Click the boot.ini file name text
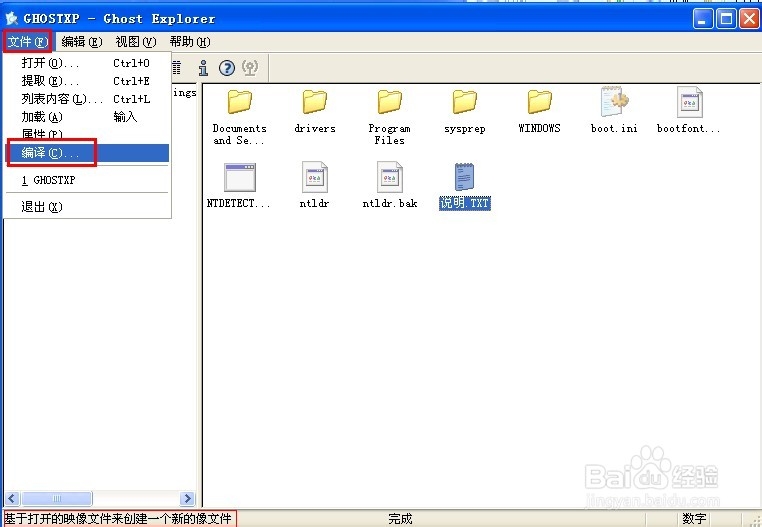762x527 pixels. click(x=614, y=128)
